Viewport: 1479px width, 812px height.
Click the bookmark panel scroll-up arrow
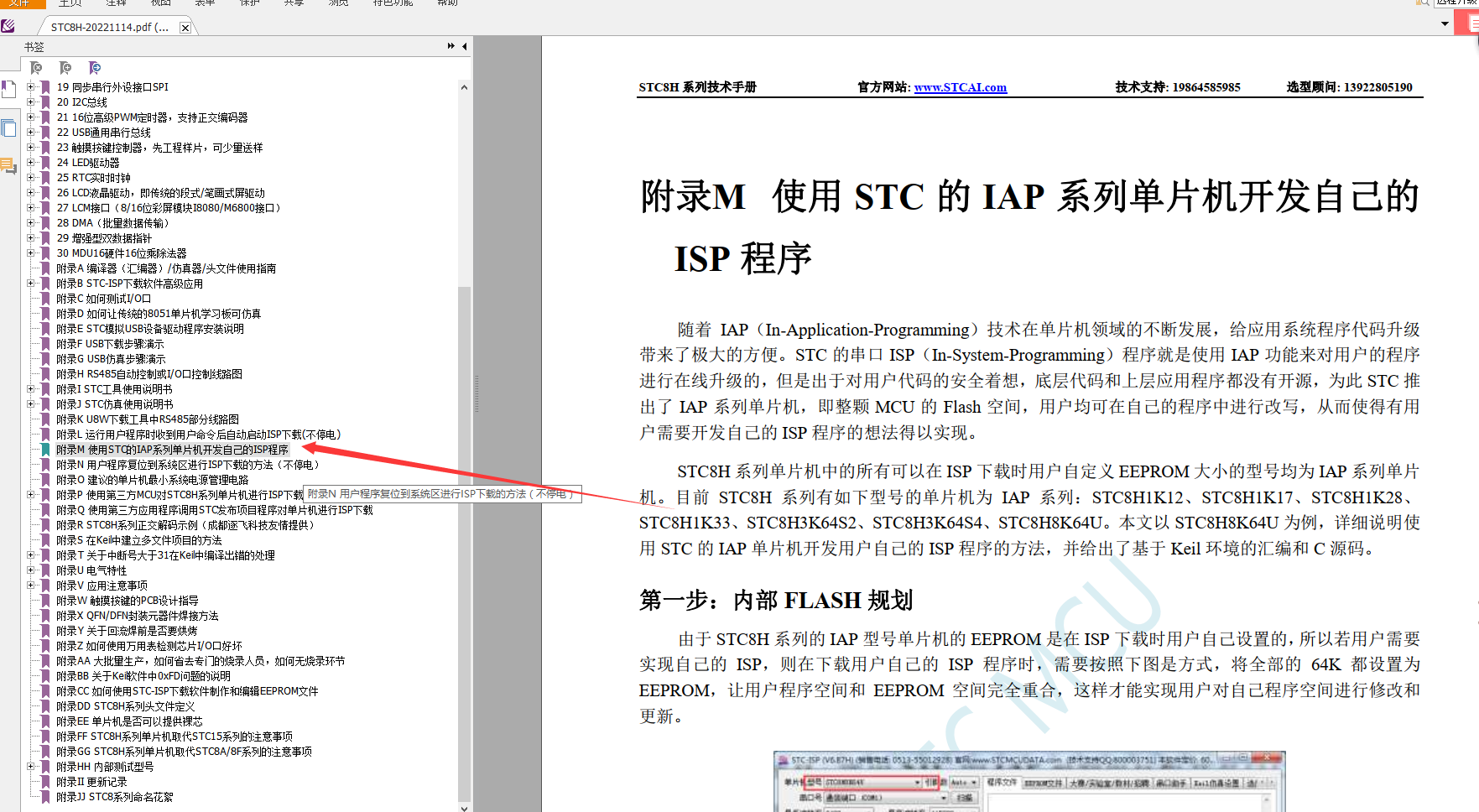click(464, 87)
